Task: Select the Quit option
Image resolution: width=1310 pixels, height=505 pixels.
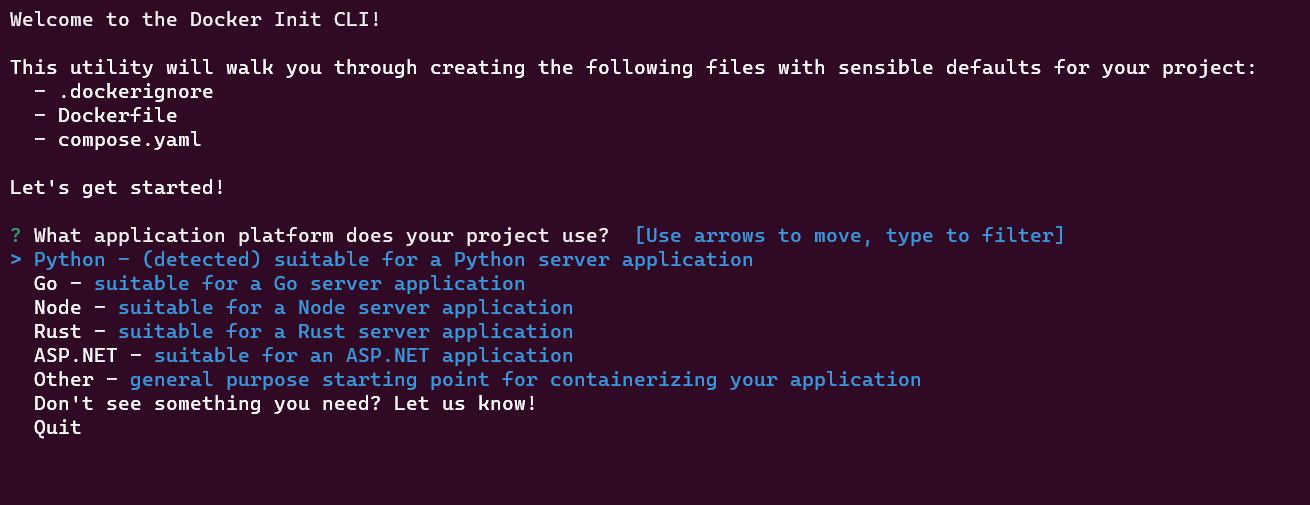Action: 58,428
